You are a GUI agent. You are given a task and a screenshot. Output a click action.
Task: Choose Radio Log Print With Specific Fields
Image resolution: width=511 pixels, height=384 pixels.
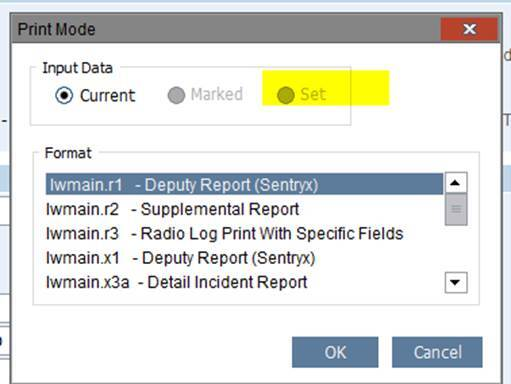point(244,234)
